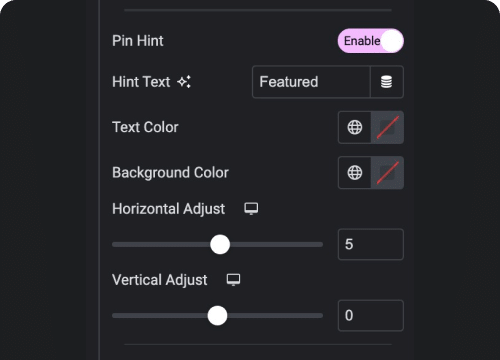The width and height of the screenshot is (500, 360).
Task: Open the Text Color swatch picker
Action: (x=387, y=127)
